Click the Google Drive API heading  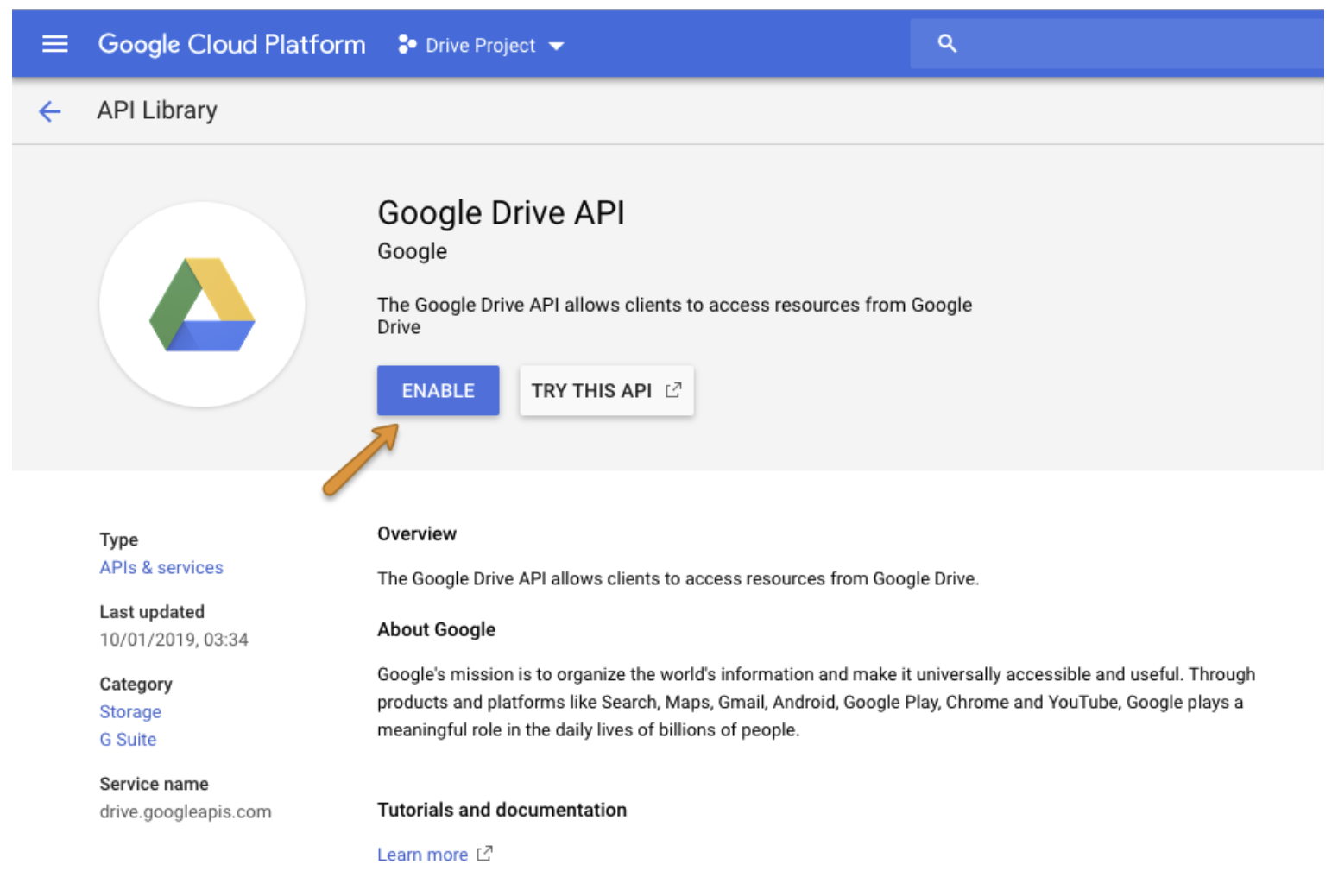pyautogui.click(x=501, y=212)
